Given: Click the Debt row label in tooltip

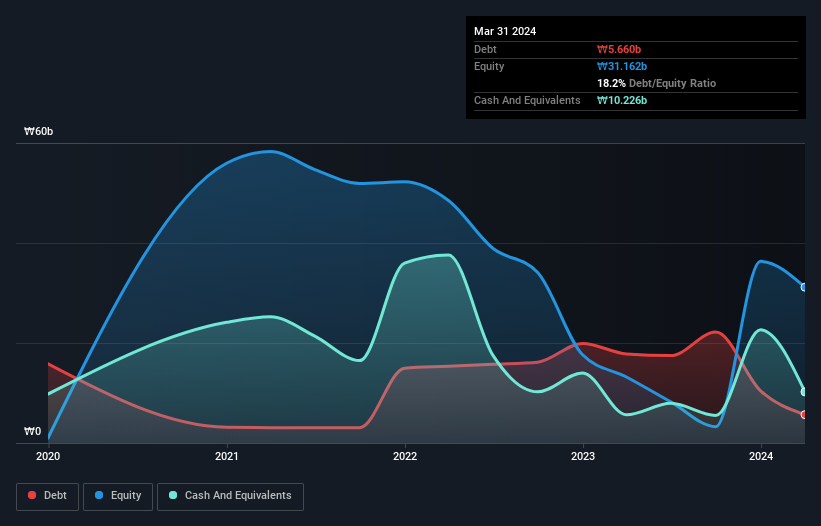Looking at the screenshot, I should (x=485, y=49).
